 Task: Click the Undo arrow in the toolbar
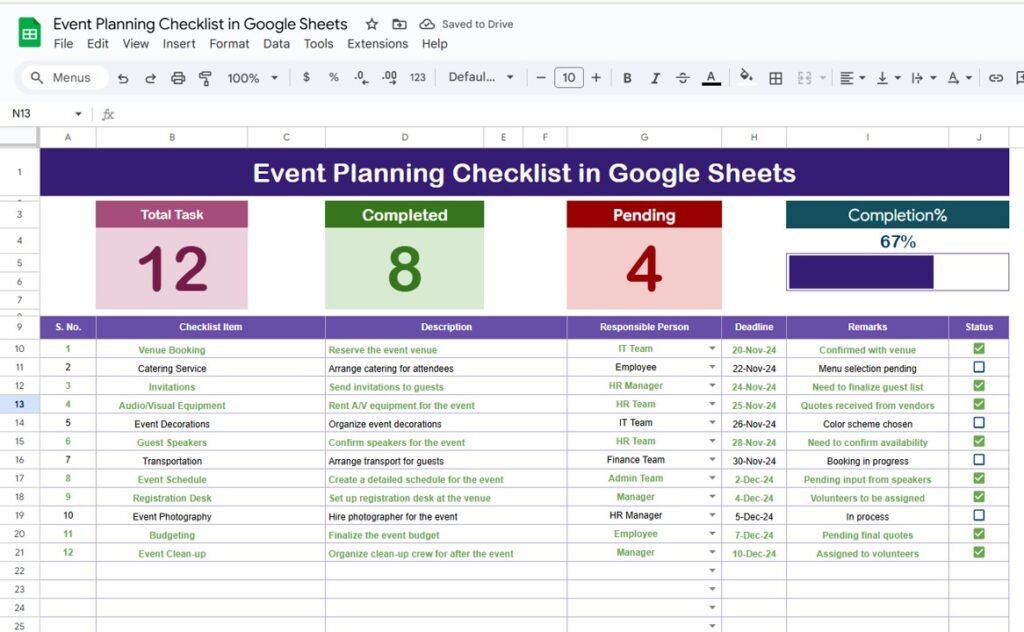pos(123,78)
